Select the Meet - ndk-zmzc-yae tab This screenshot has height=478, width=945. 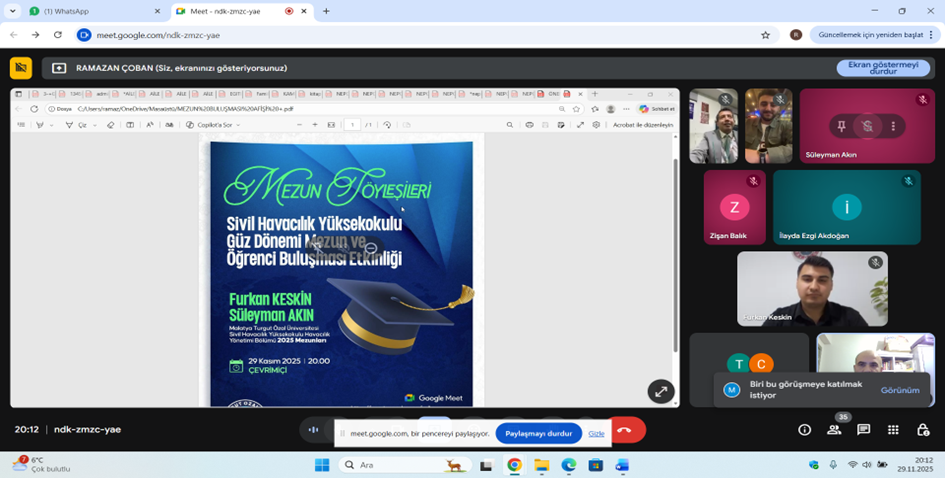[228, 11]
